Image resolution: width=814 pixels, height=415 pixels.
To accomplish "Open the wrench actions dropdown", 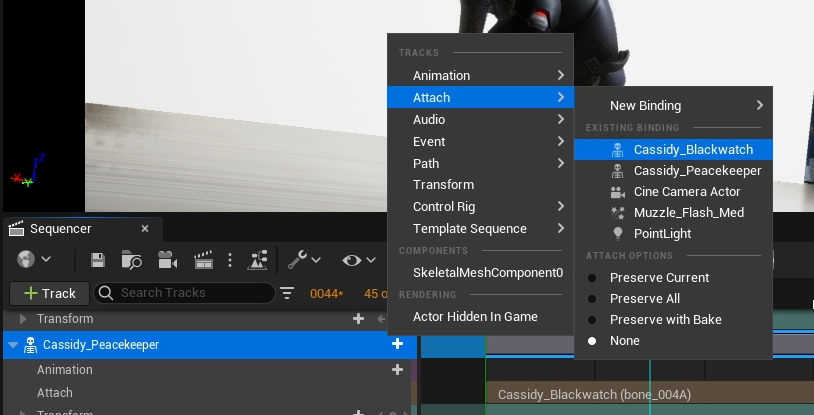I will pyautogui.click(x=304, y=259).
